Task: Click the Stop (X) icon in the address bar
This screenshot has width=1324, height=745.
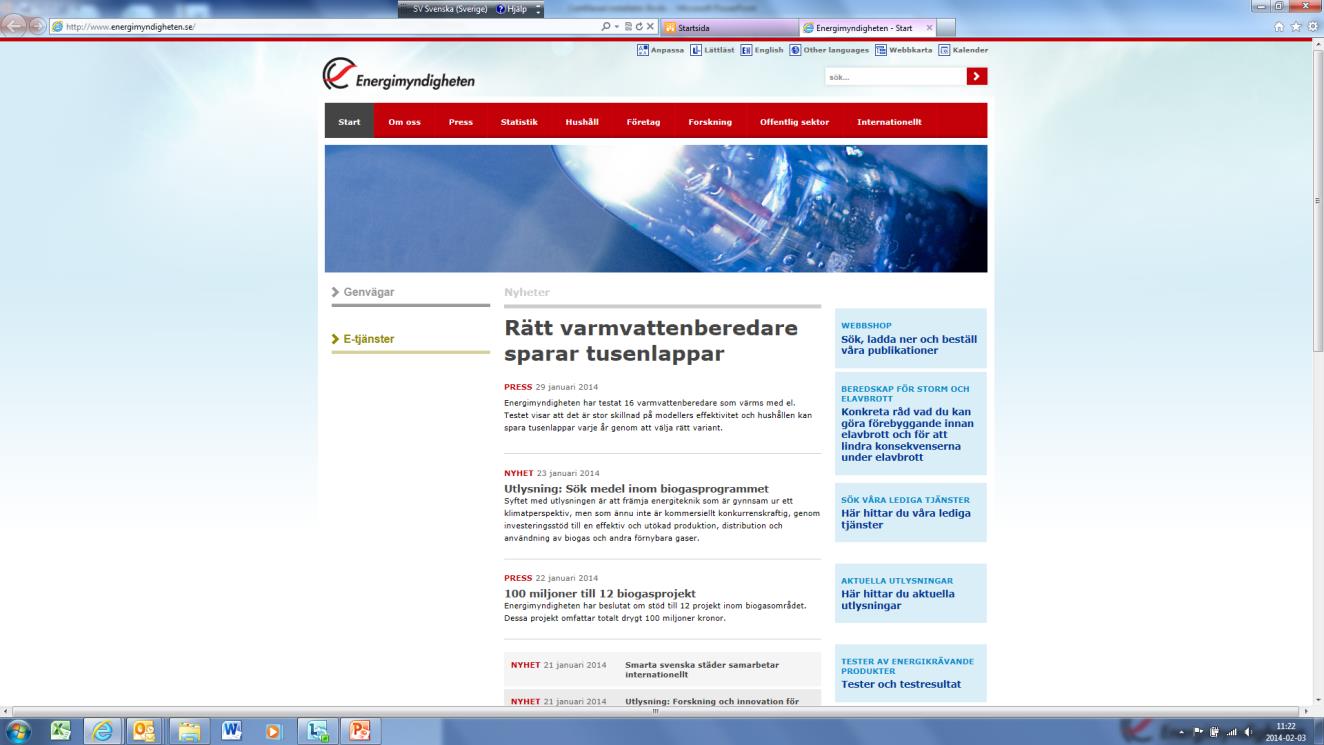Action: click(x=651, y=27)
